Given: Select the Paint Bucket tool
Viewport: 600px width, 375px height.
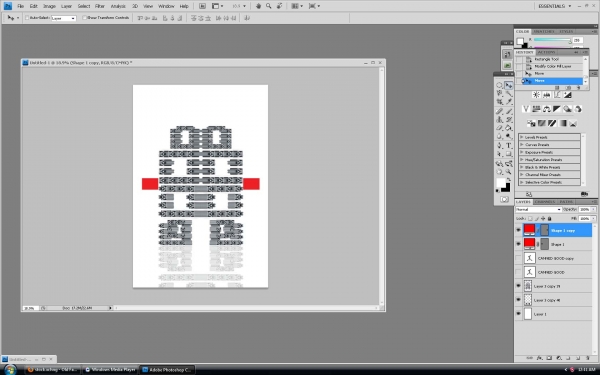Looking at the screenshot, I should (509, 128).
